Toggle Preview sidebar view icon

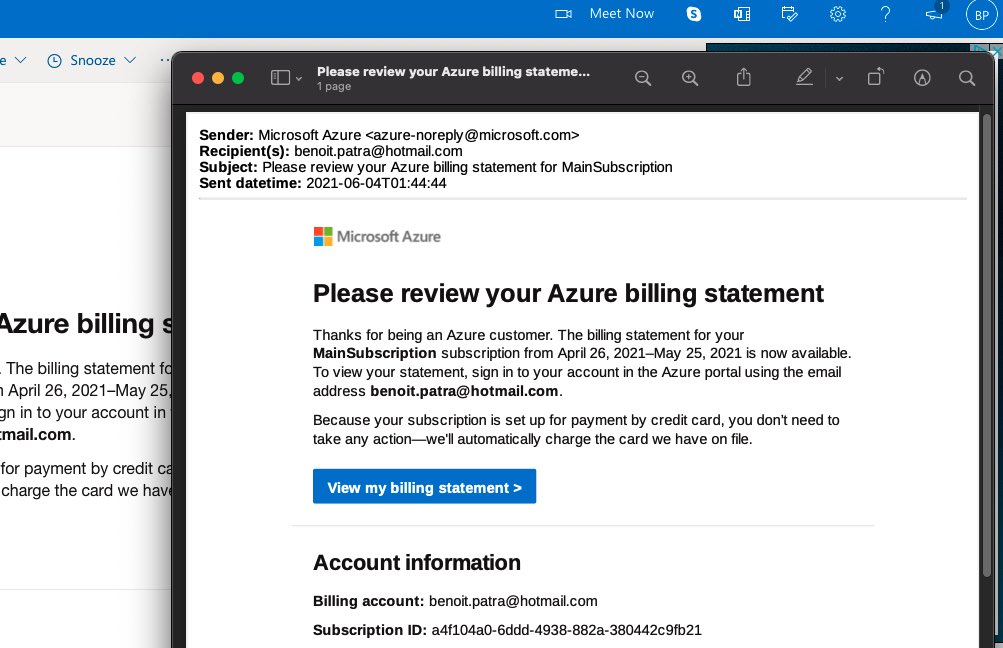tap(280, 78)
